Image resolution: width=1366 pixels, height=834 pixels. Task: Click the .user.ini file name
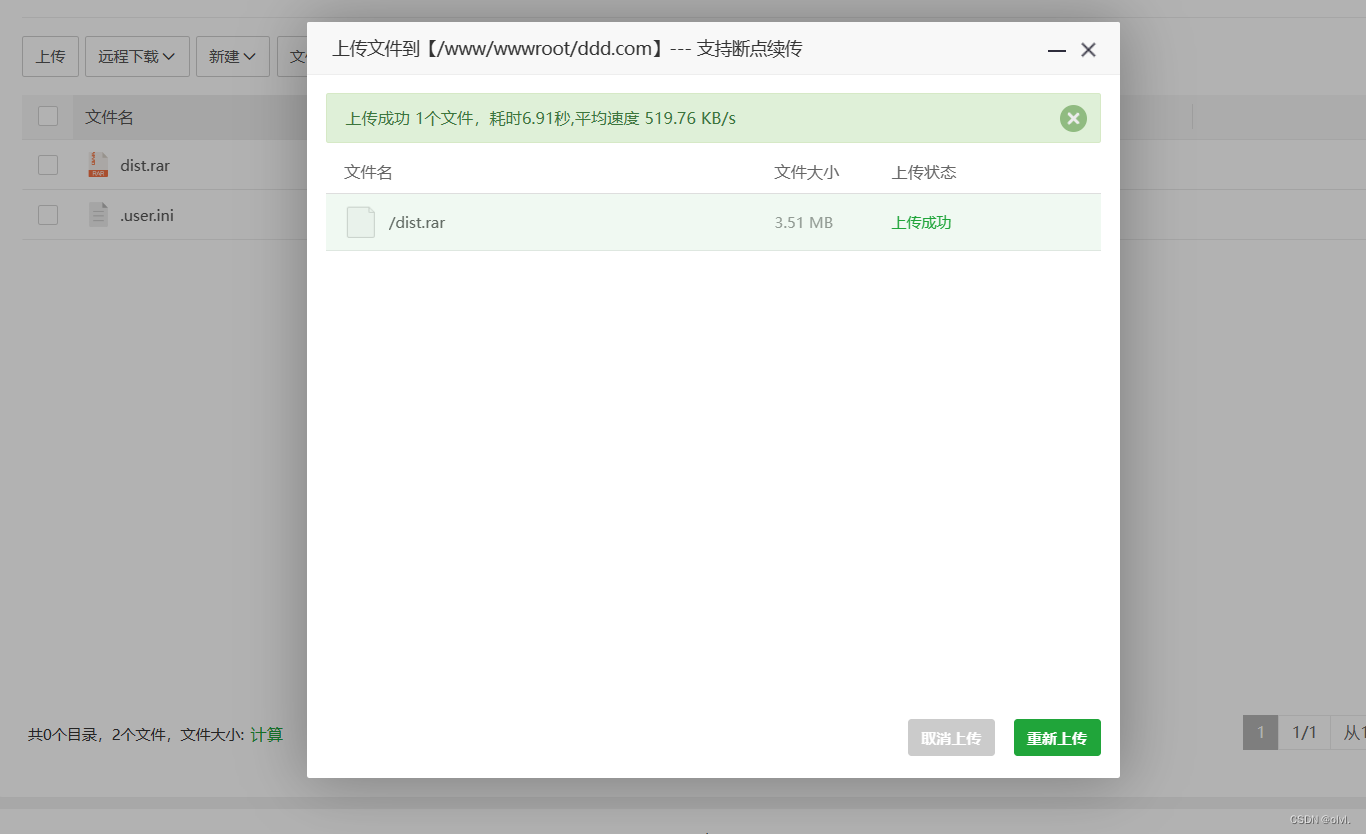[147, 215]
